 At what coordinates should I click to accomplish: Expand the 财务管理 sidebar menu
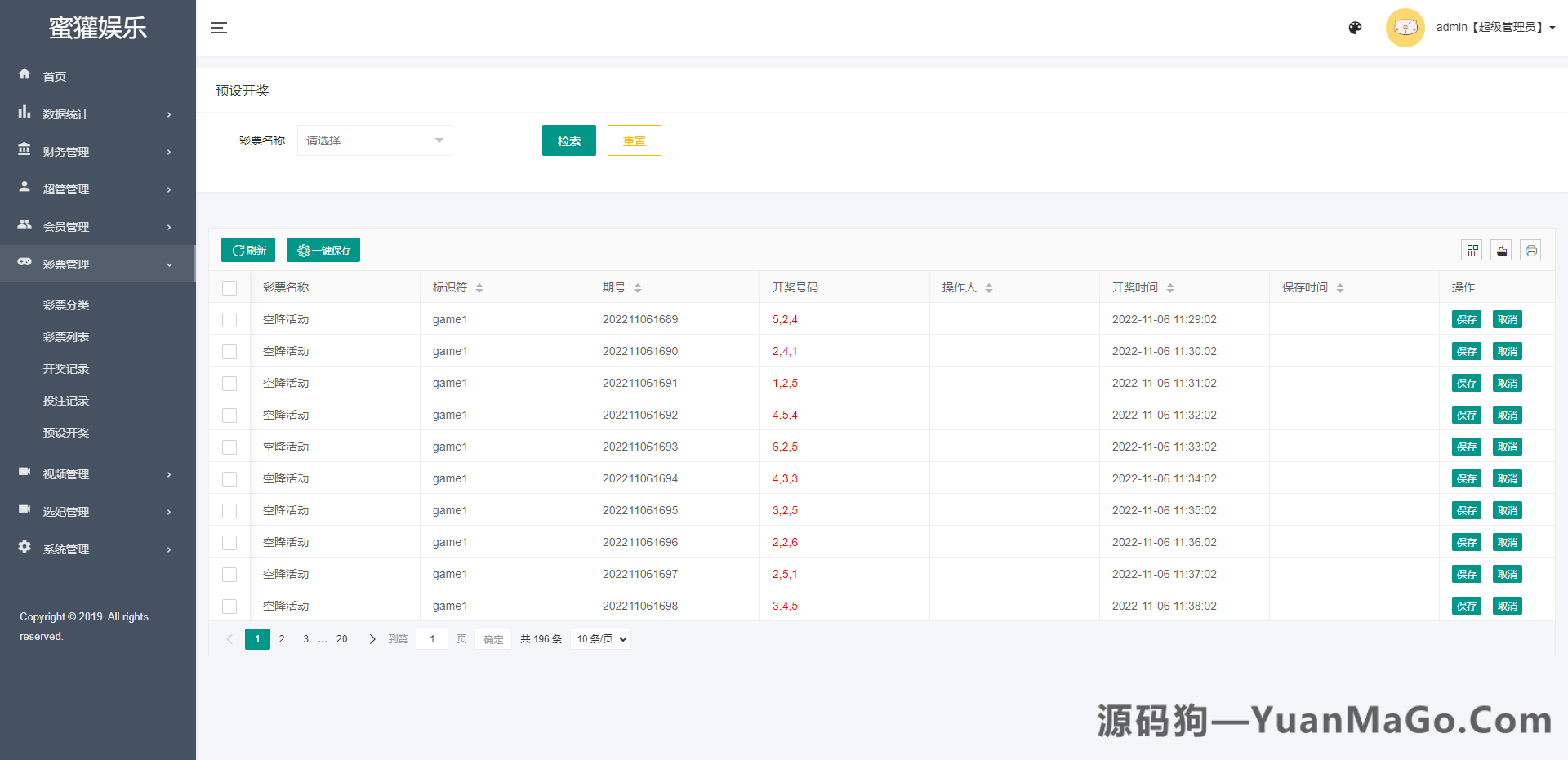[x=96, y=152]
